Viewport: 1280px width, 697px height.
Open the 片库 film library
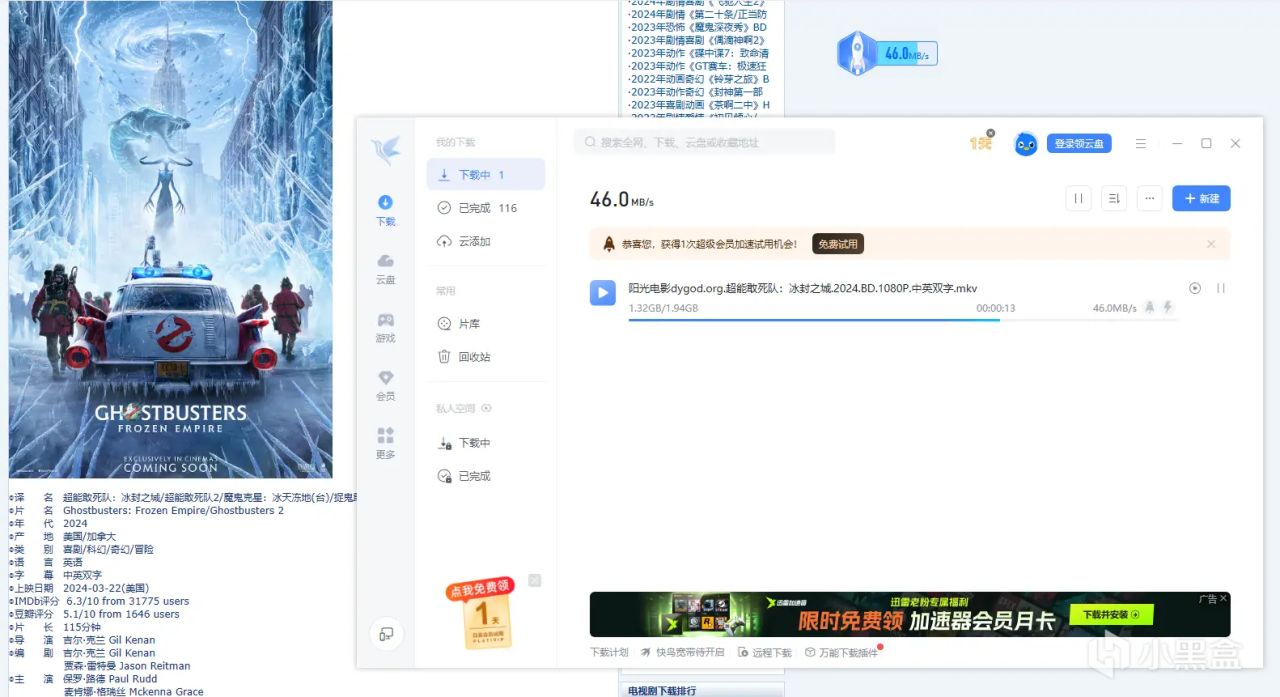tap(486, 324)
